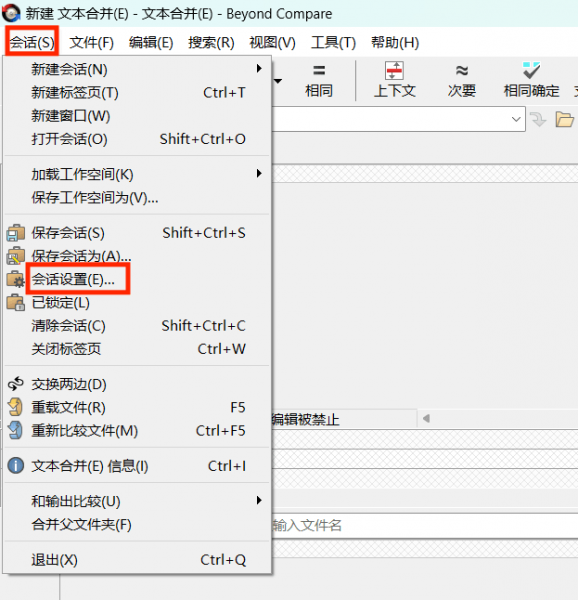Click the 保存会话为(A)... briefcase icon
This screenshot has width=578, height=600.
[x=16, y=256]
